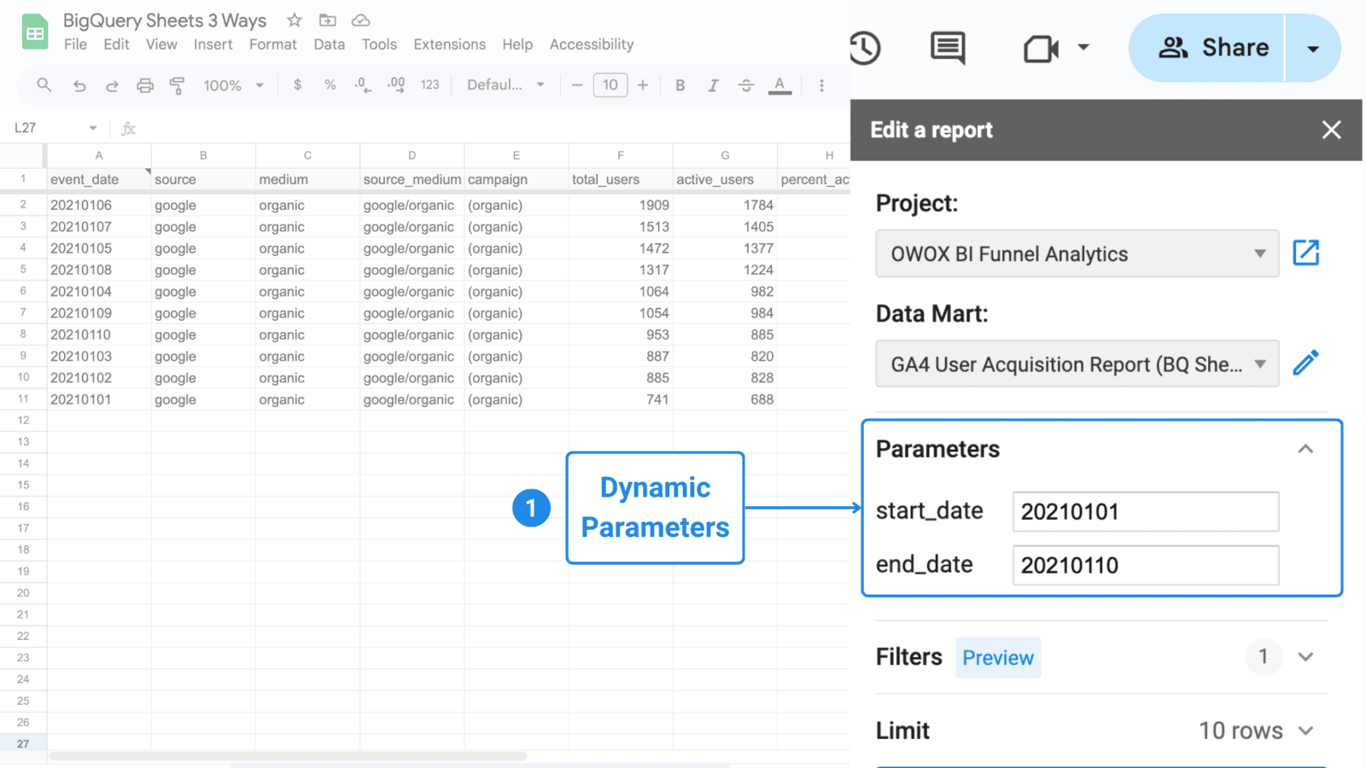1366x768 pixels.
Task: Open the project in new window icon
Action: click(x=1306, y=253)
